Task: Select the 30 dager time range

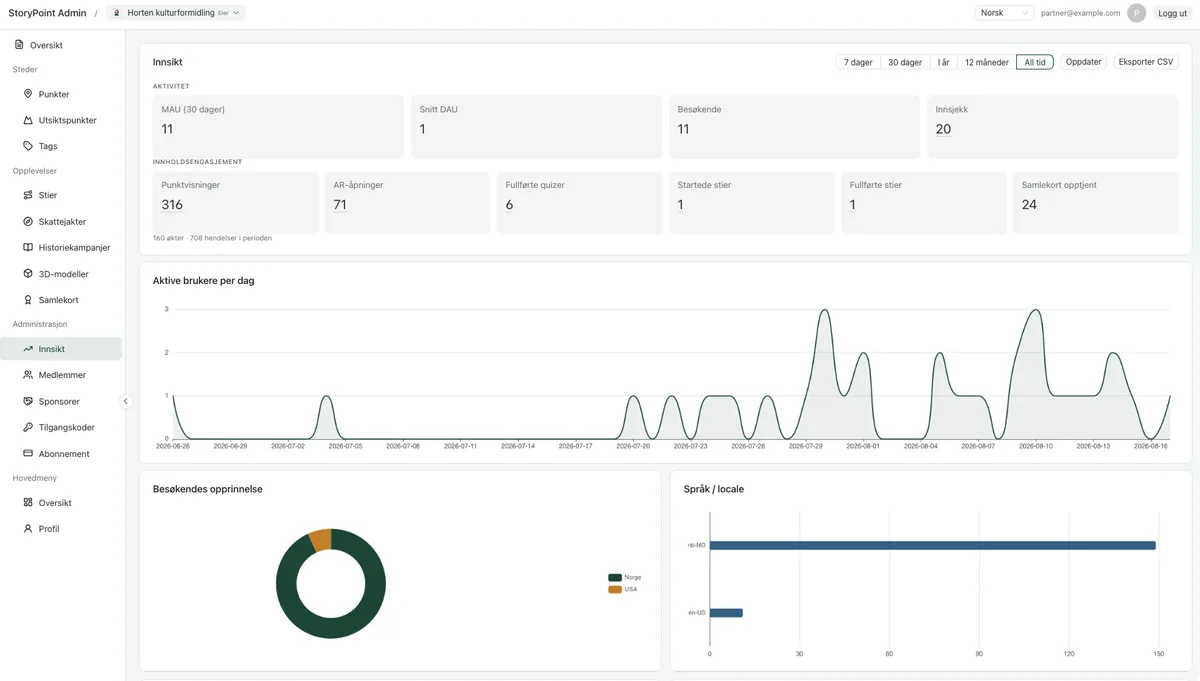Action: click(x=905, y=62)
